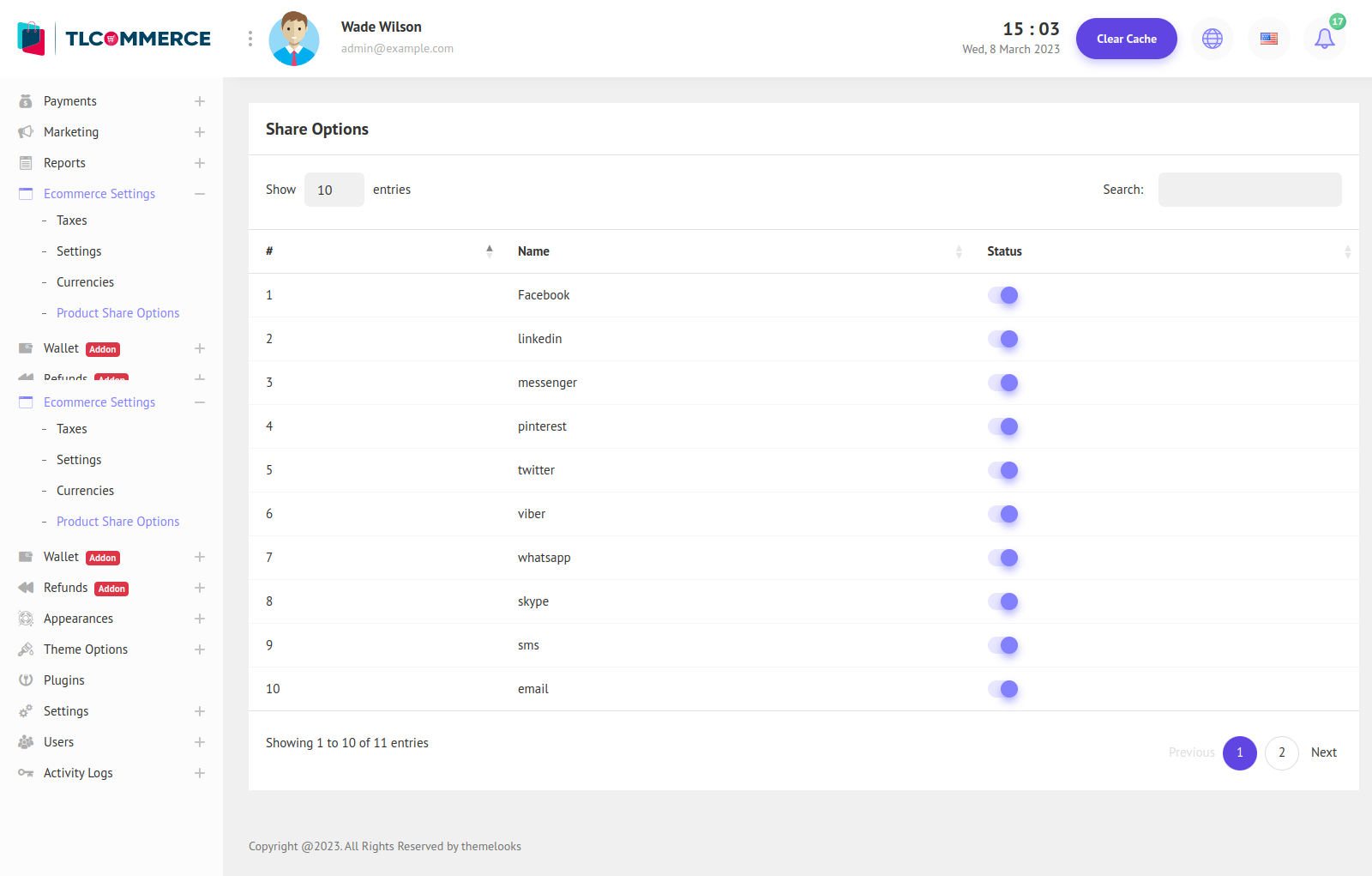This screenshot has width=1372, height=876.
Task: Open the show entries count dropdown
Action: point(334,190)
